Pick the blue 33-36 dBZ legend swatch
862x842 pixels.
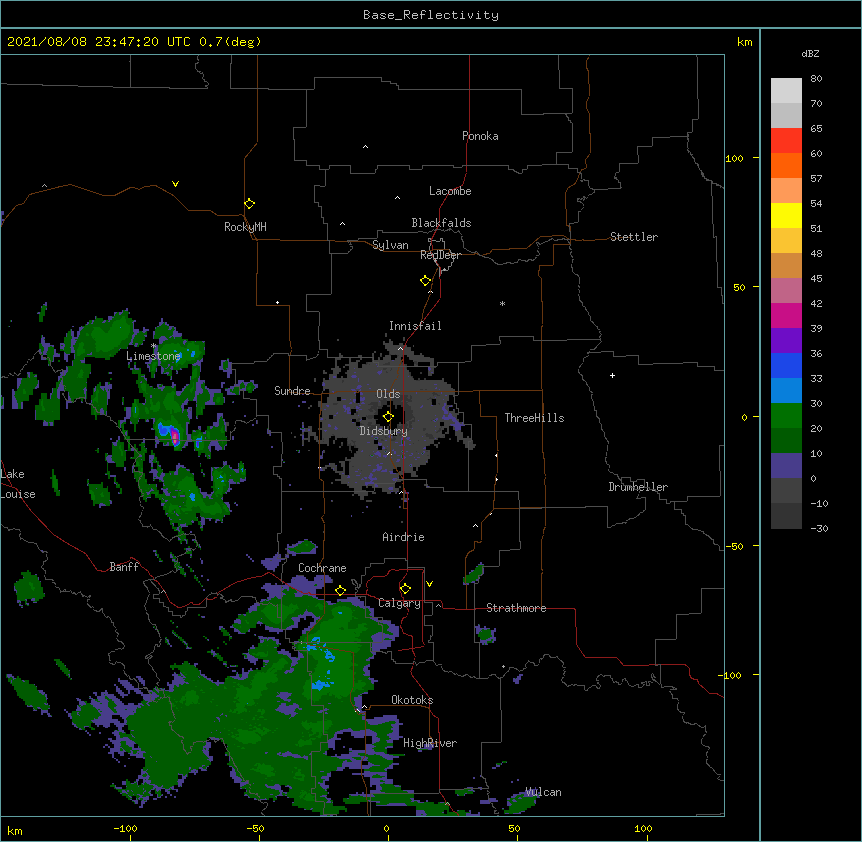pos(786,365)
